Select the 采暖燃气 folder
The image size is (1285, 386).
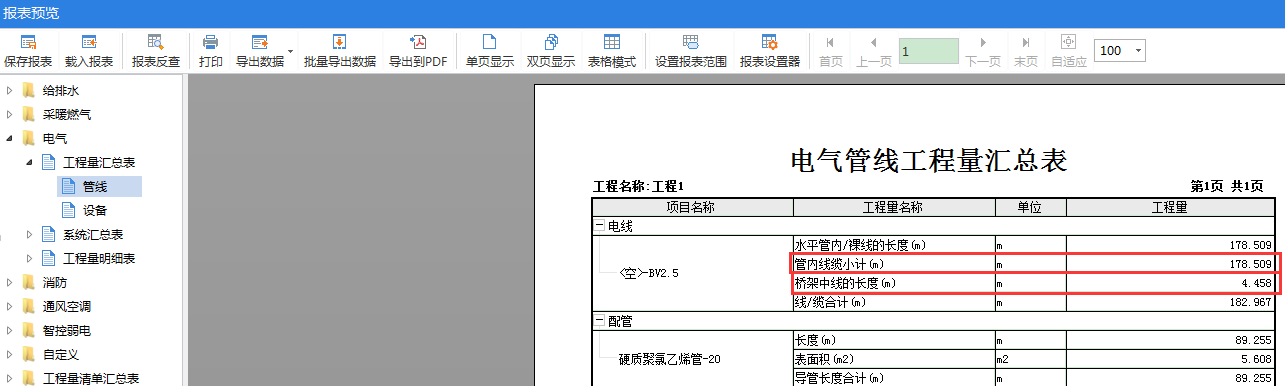point(67,114)
